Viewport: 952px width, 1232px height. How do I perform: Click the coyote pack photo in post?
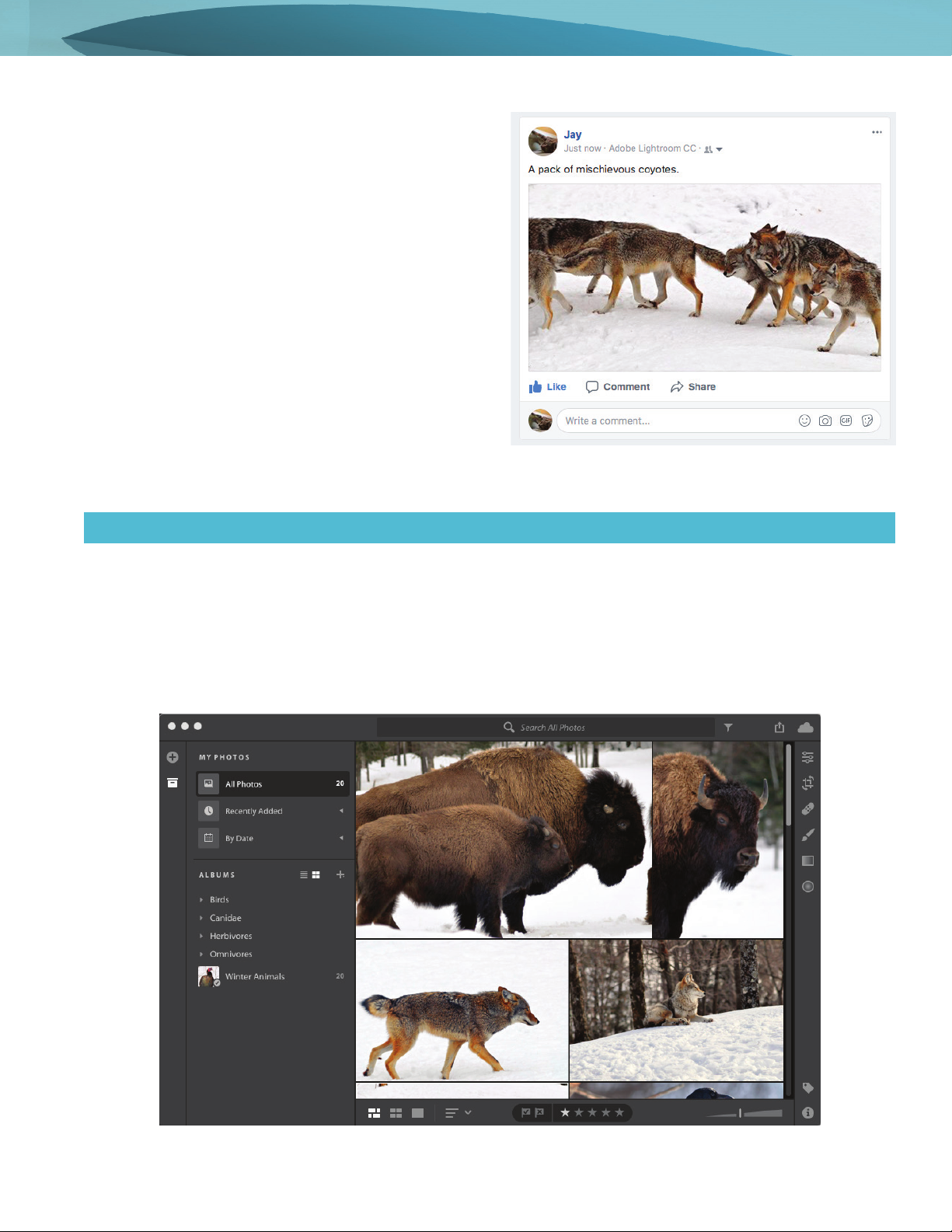(x=705, y=277)
